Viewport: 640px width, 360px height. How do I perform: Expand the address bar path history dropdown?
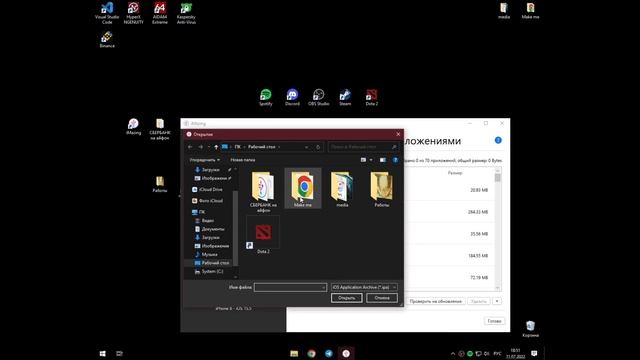pos(307,147)
